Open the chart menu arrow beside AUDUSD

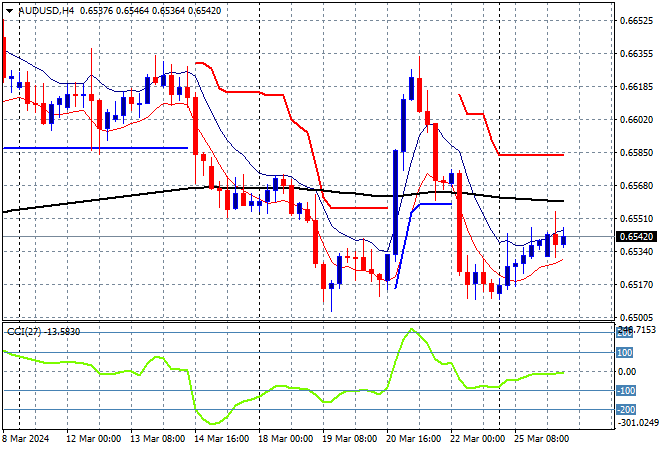pyautogui.click(x=9, y=10)
